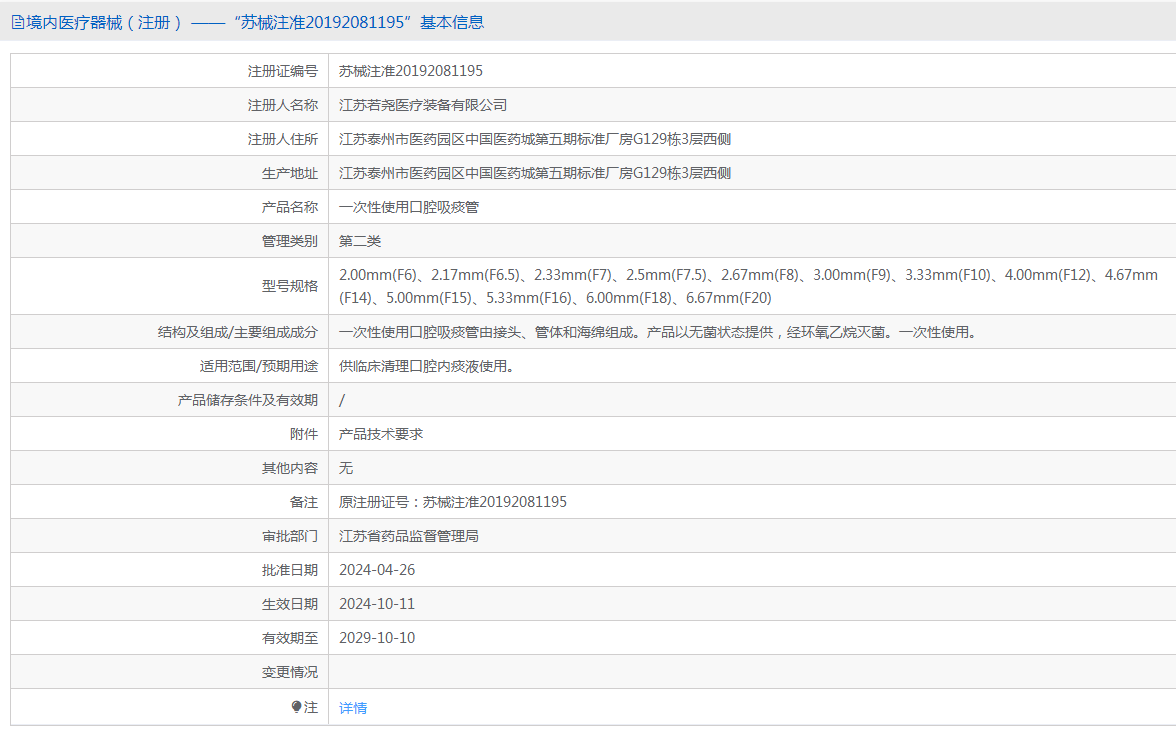Click the 审批部门 label
The height and width of the screenshot is (729, 1176).
(x=290, y=536)
